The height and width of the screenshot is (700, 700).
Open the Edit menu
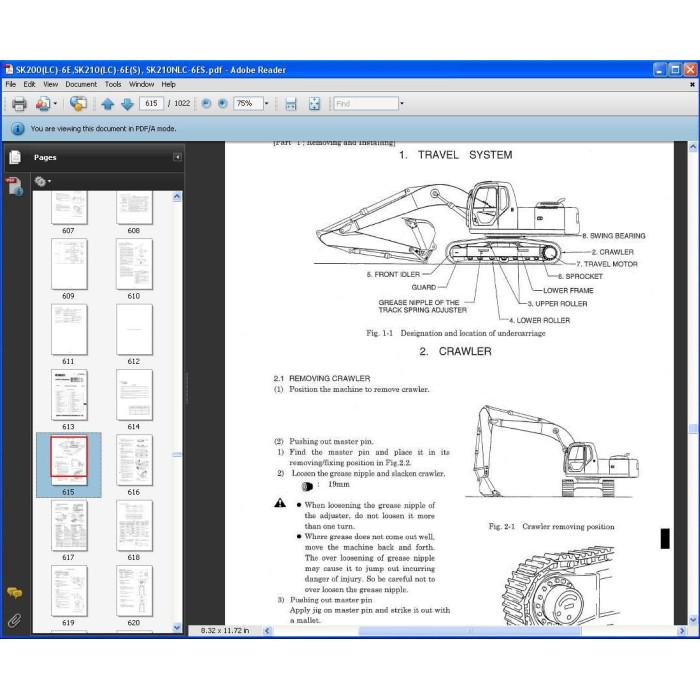[x=29, y=84]
